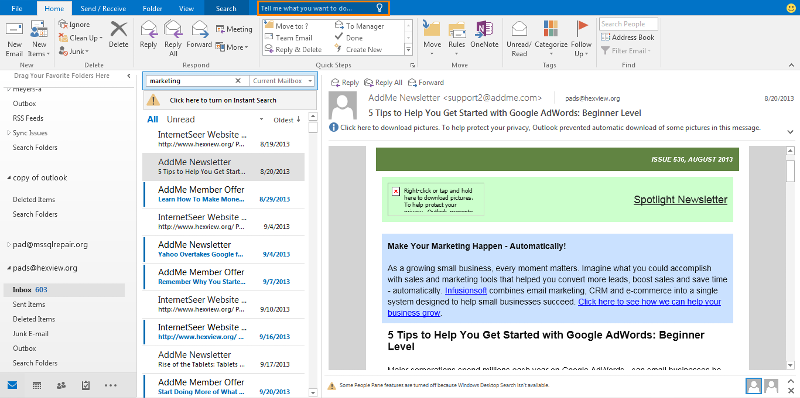Open People view in navigation bar

click(62, 385)
